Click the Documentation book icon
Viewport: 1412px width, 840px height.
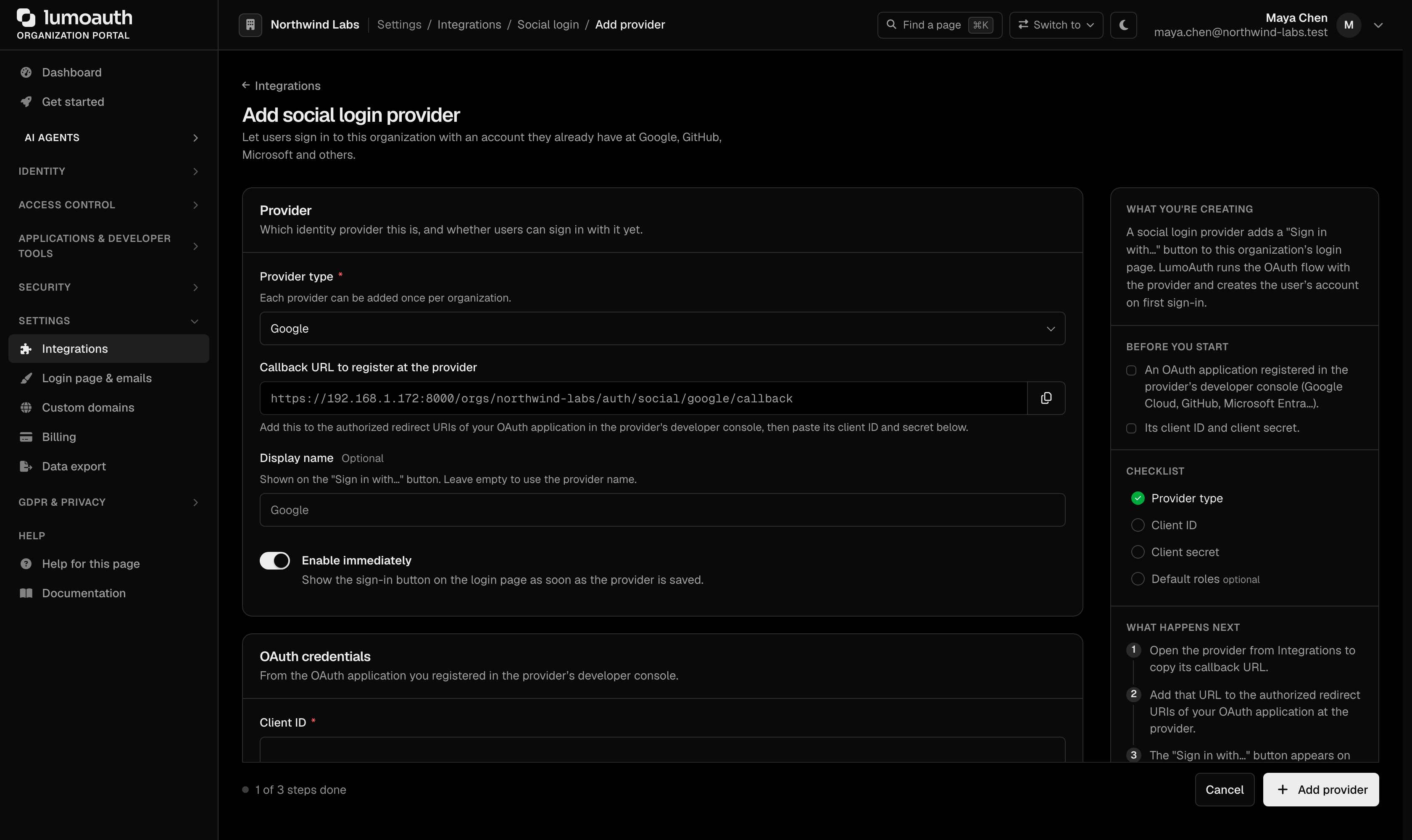click(x=26, y=593)
